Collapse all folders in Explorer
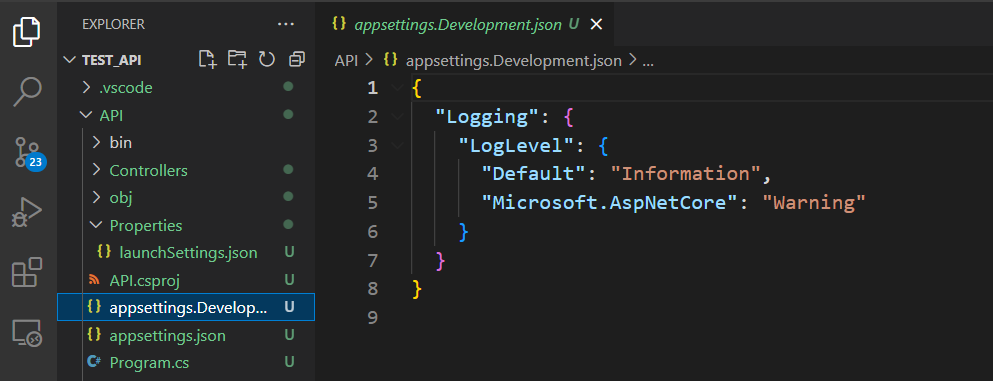Screen dimensions: 993x381 [x=296, y=59]
